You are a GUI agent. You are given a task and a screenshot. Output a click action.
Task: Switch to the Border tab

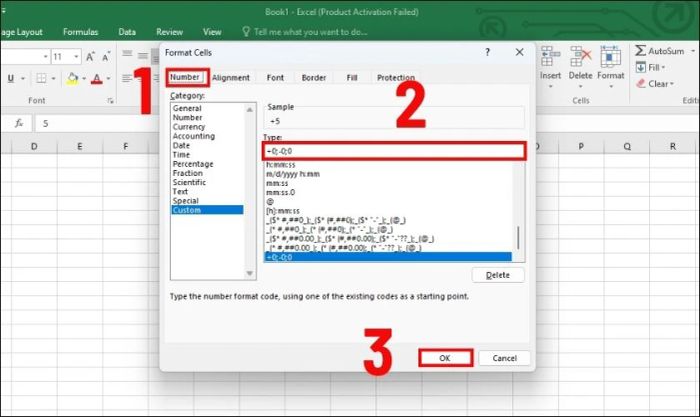(x=313, y=78)
